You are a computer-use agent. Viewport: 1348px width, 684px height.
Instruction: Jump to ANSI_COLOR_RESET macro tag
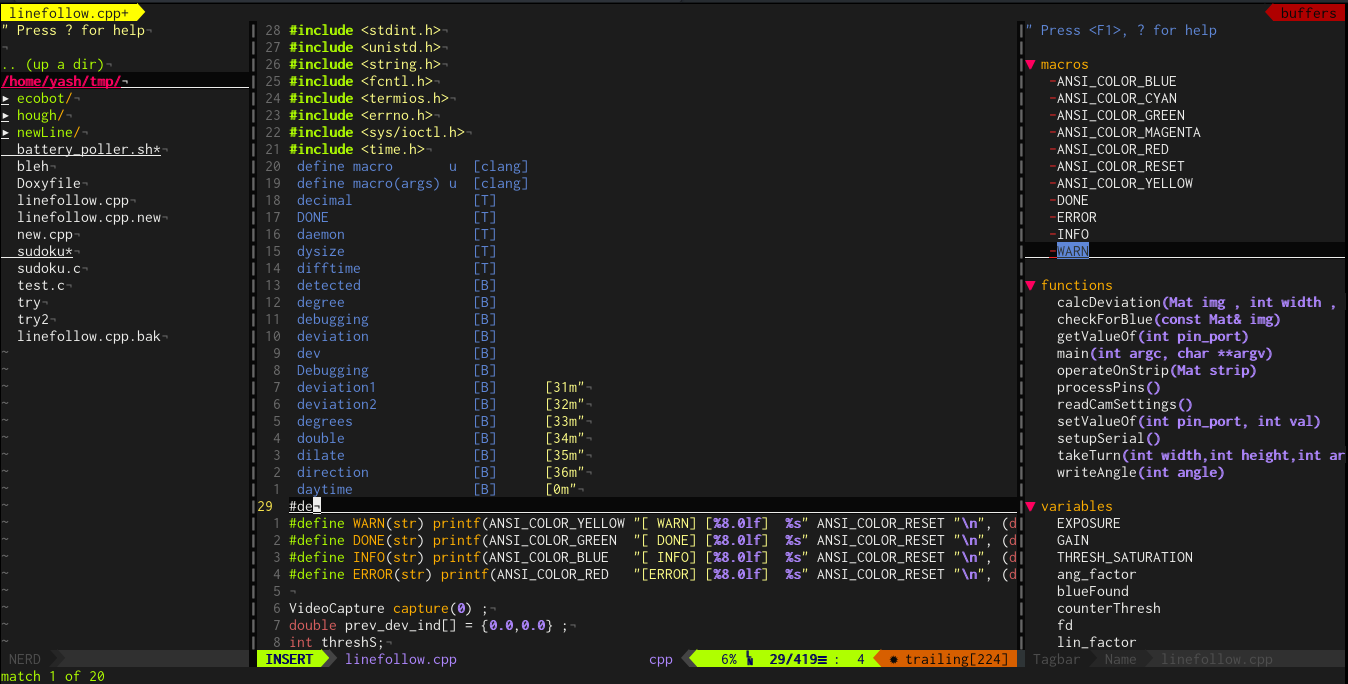coord(1121,166)
